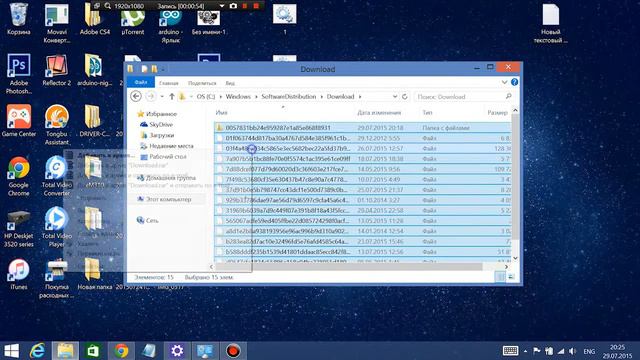Open Internet Explorer from the taskbar
Screen dimensions: 640x360
click(38, 351)
